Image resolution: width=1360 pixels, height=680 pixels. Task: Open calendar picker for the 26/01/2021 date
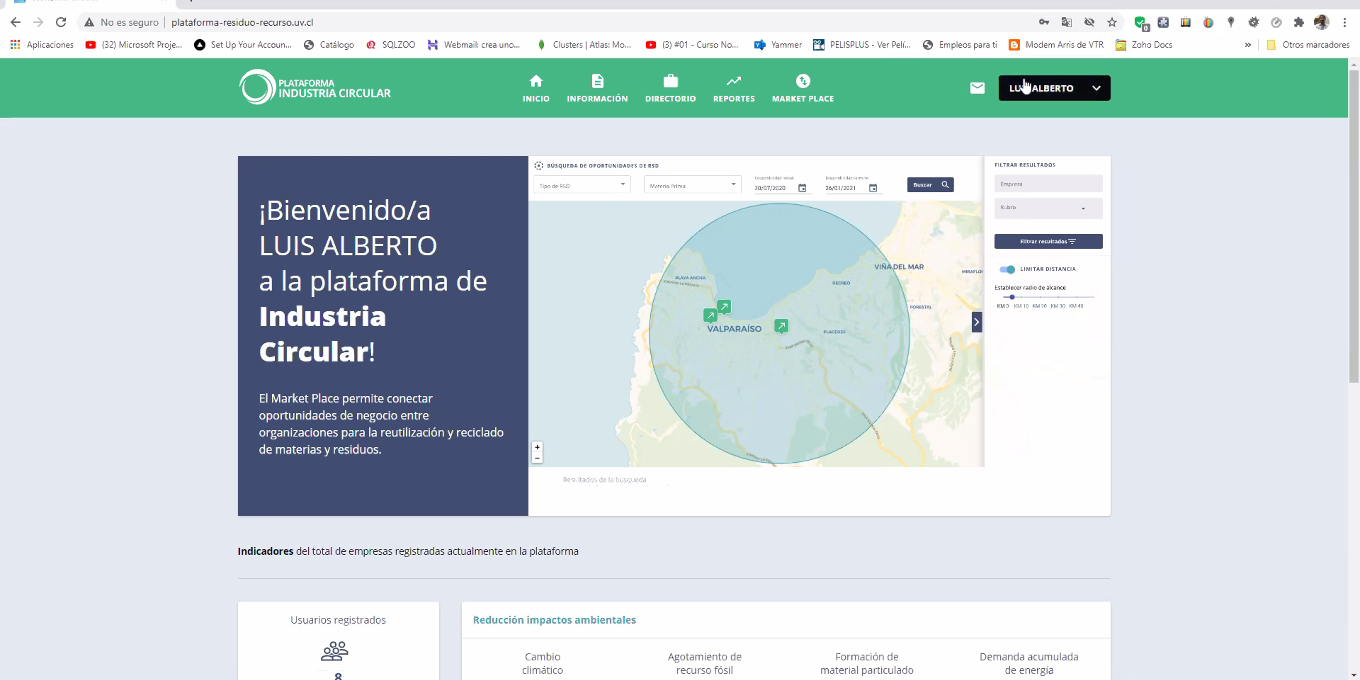coord(873,188)
